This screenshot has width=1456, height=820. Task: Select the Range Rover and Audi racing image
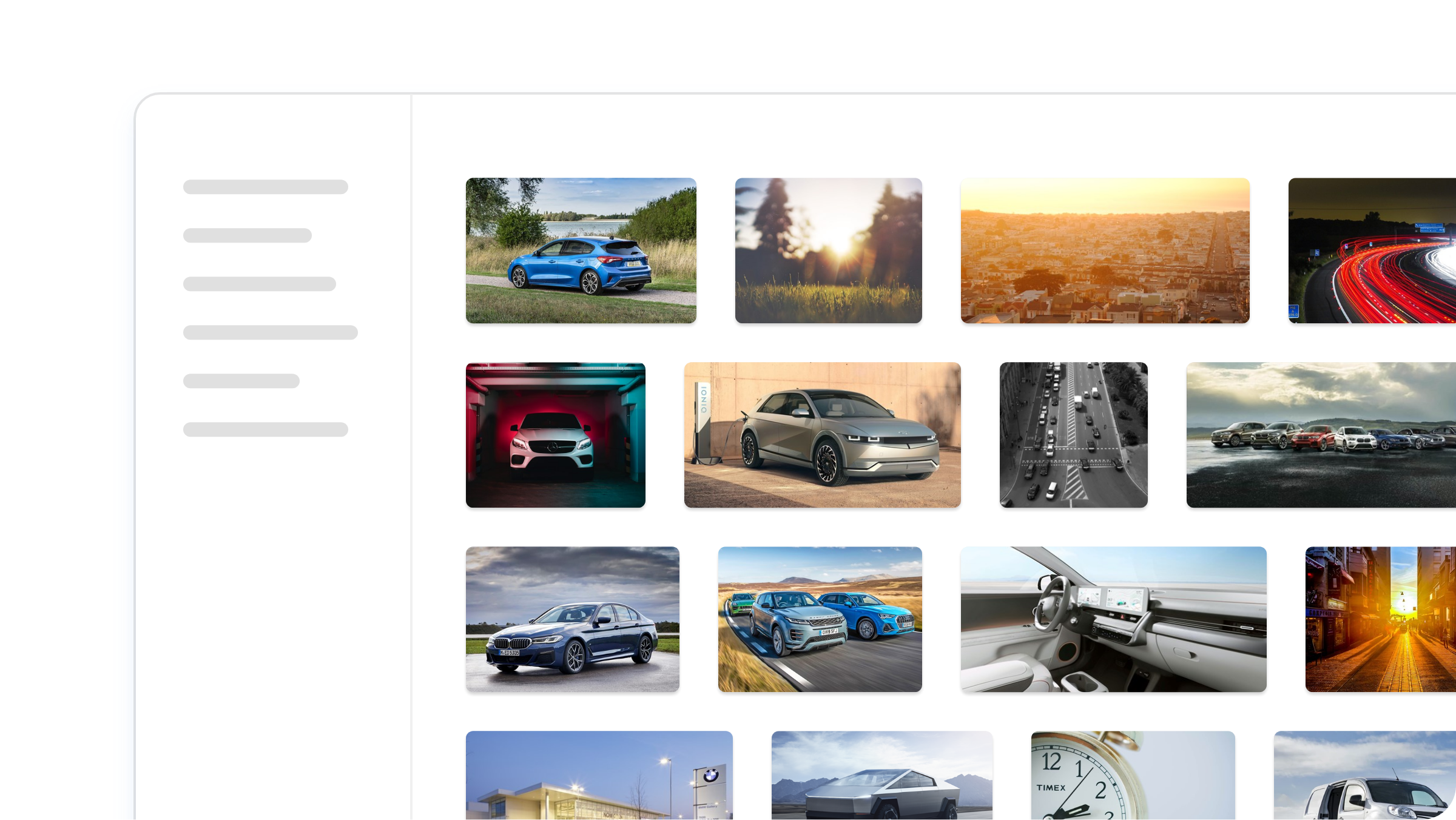tap(820, 620)
